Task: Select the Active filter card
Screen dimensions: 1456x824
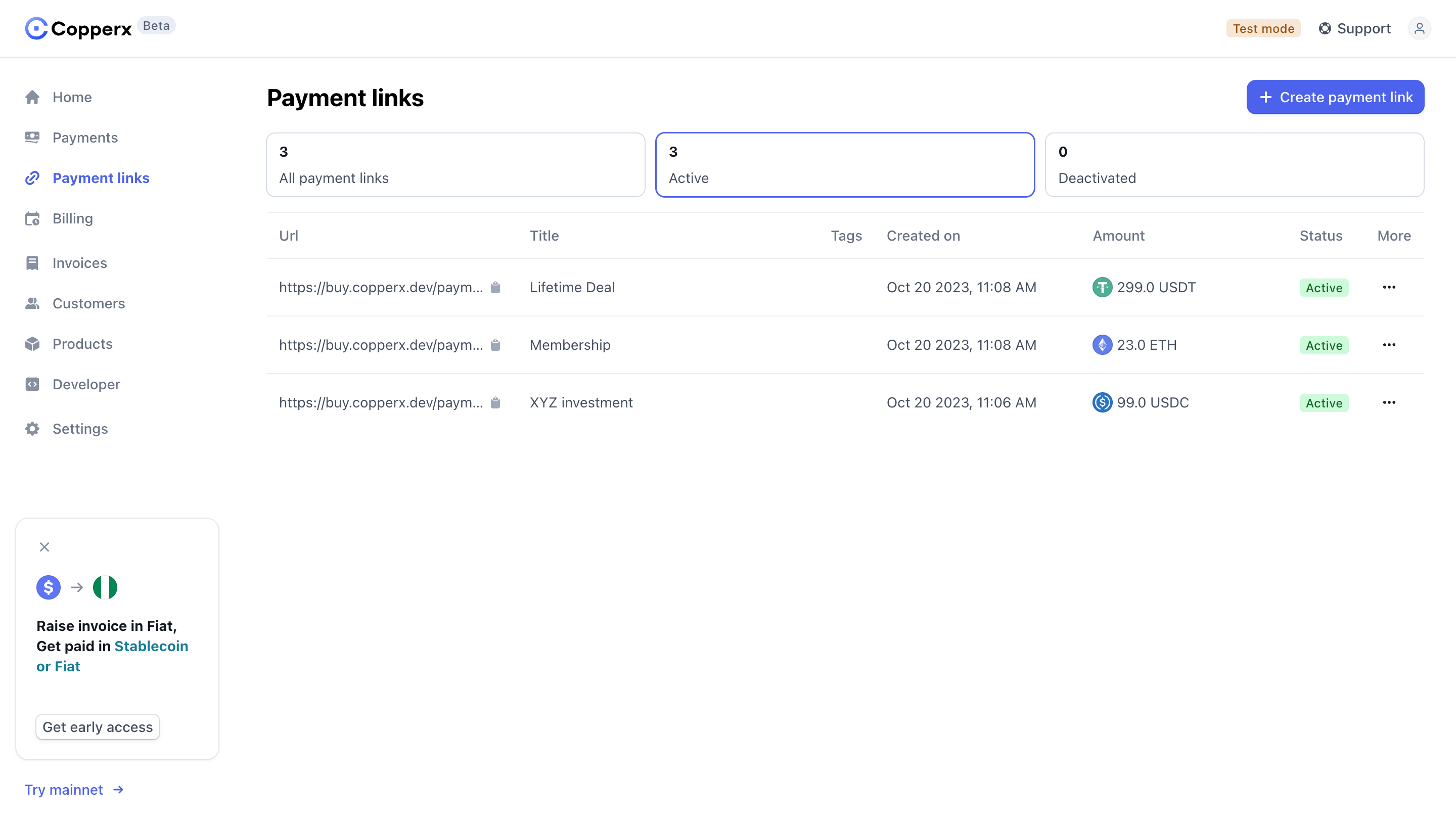Action: click(x=845, y=165)
